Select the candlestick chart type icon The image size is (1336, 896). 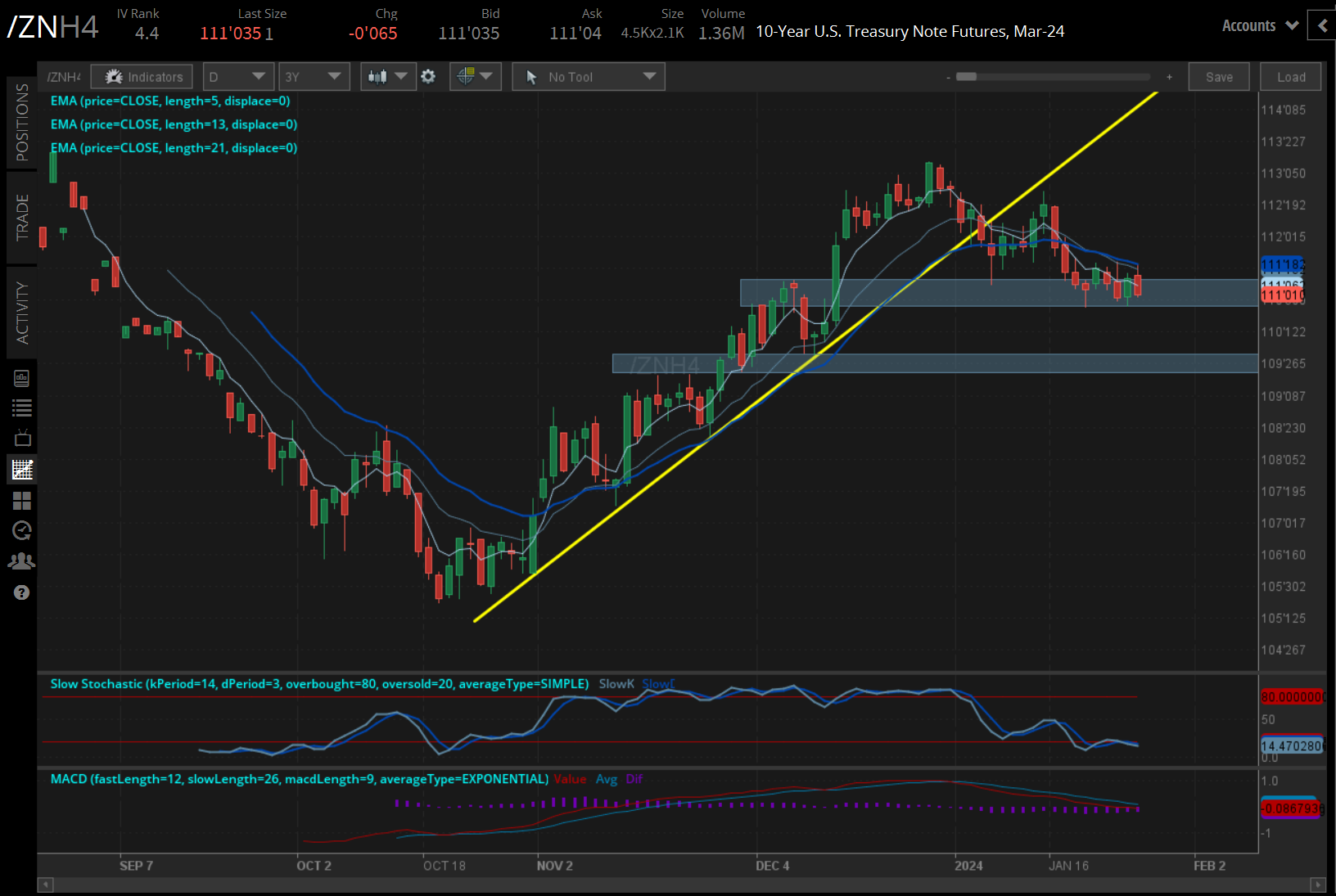(381, 76)
